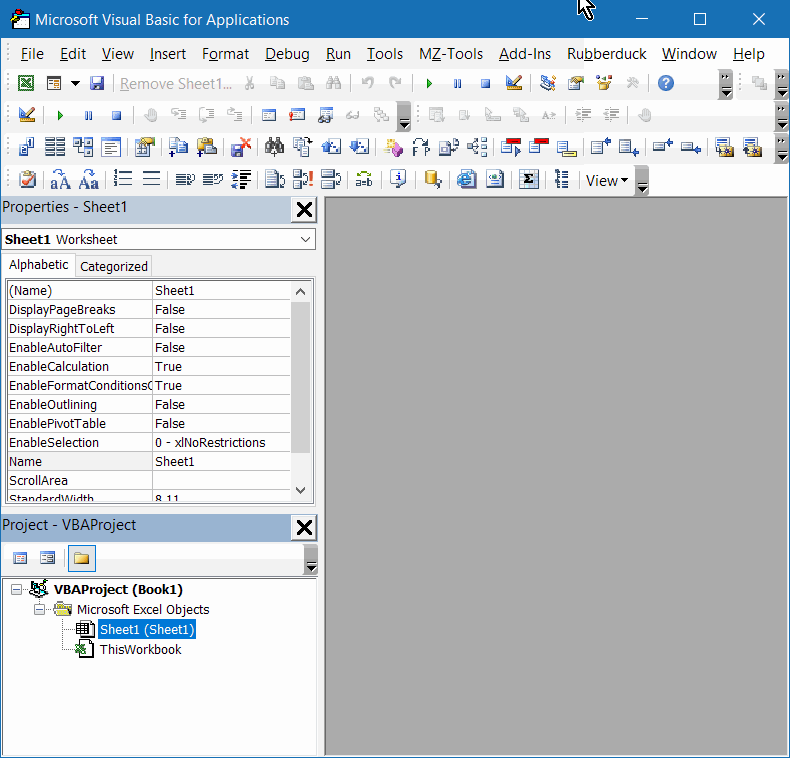Click the Run Sub green play icon in Standard toolbar
This screenshot has width=790, height=758.
pos(429,83)
